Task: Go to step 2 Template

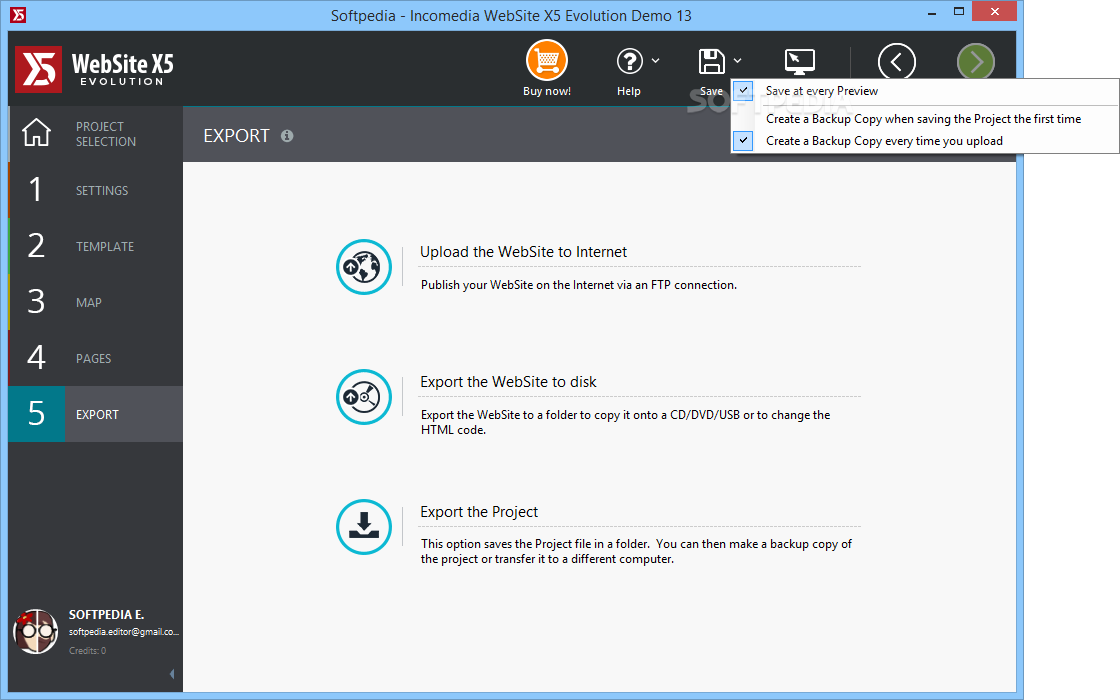Action: [96, 246]
